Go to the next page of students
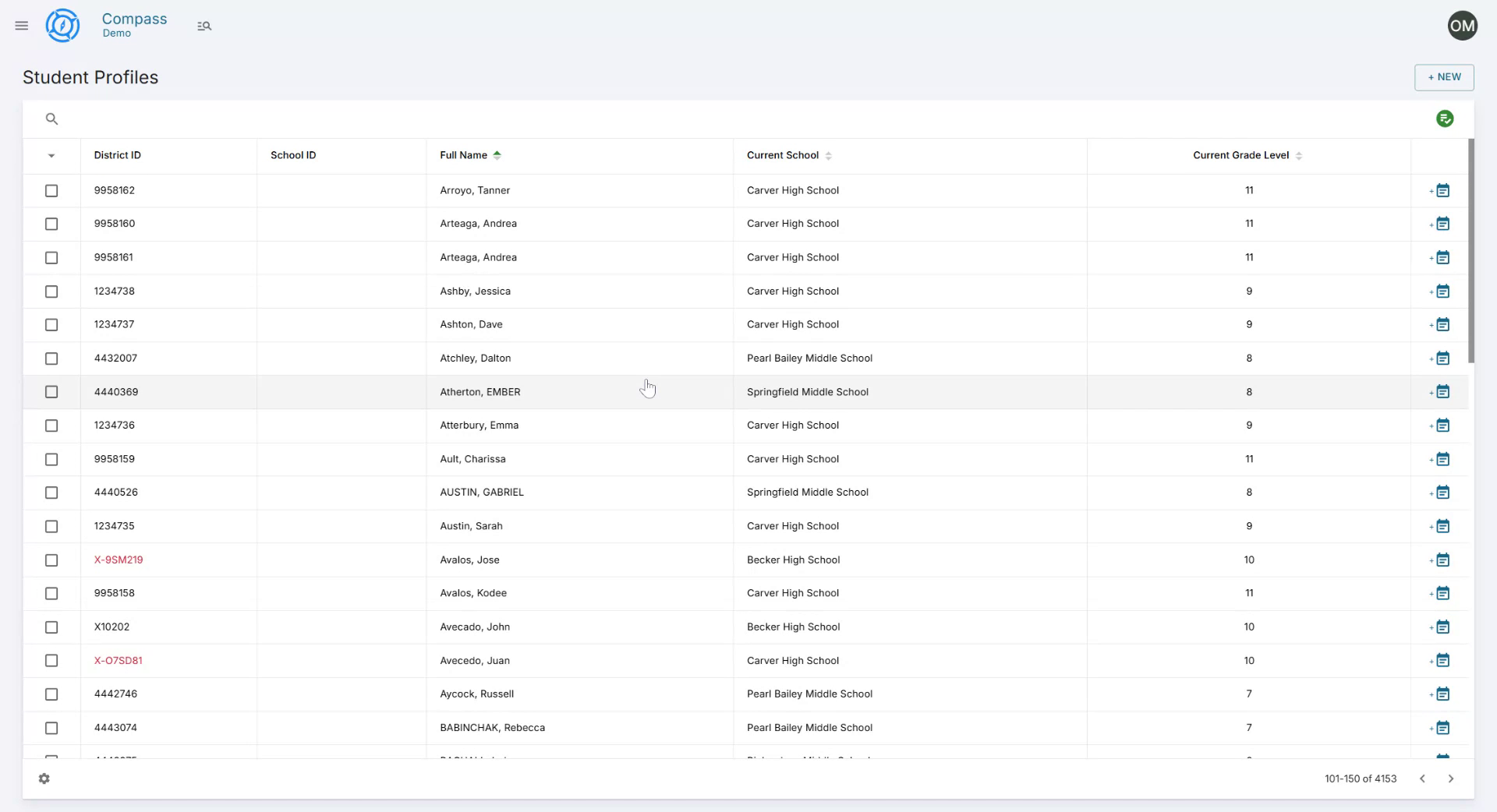This screenshot has height=812, width=1497. coord(1451,778)
